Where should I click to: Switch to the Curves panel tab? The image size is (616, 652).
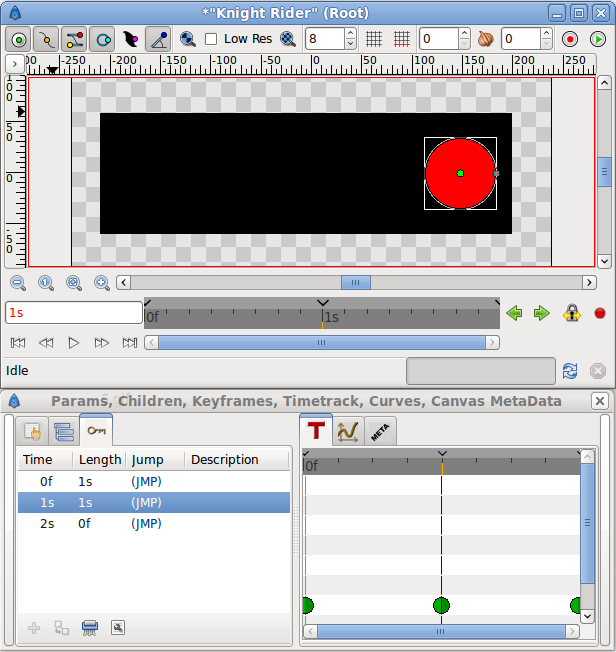coord(348,431)
